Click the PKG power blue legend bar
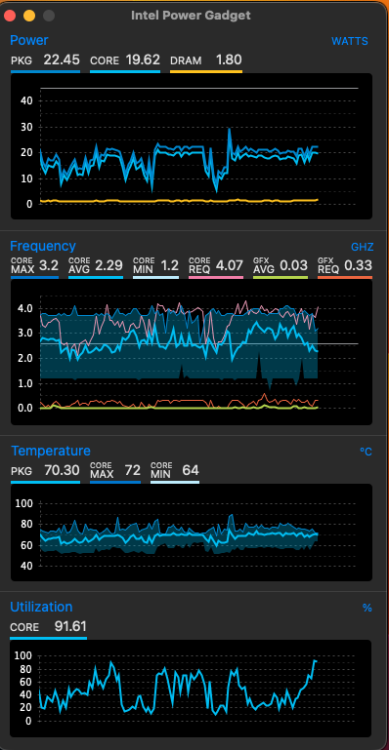389x750 pixels. coord(45,72)
